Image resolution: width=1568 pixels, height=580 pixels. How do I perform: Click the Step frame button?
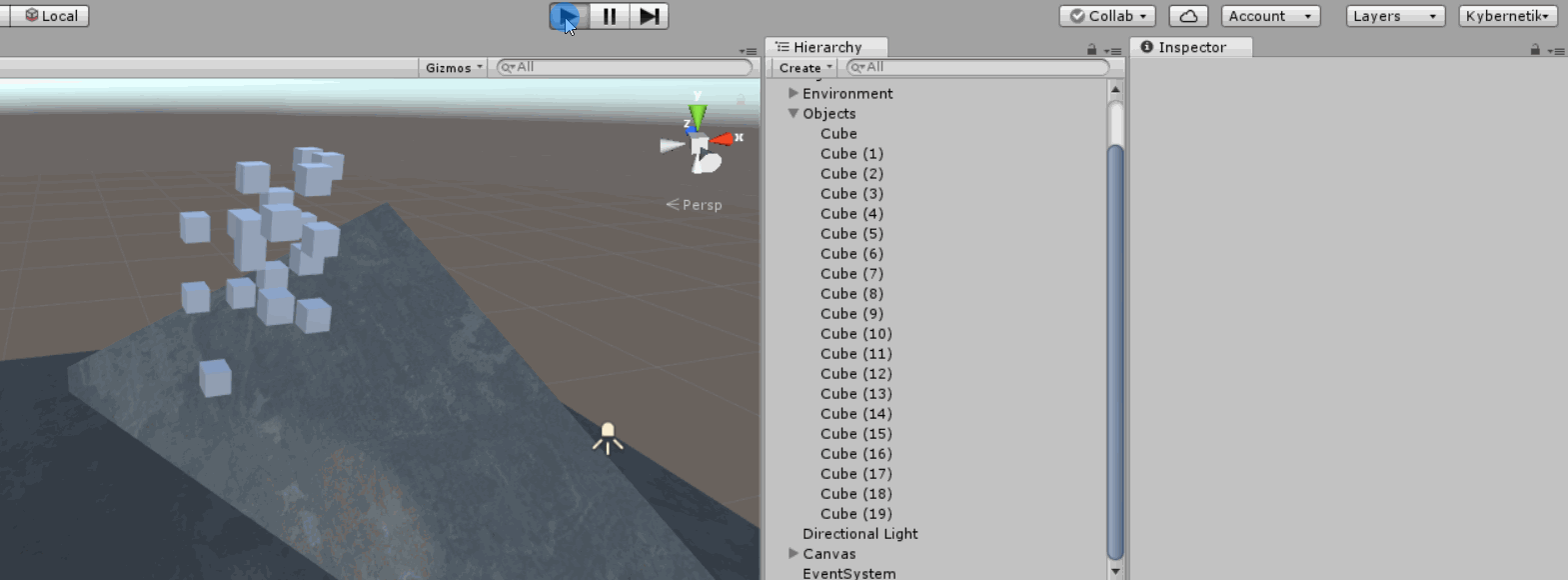pos(650,16)
